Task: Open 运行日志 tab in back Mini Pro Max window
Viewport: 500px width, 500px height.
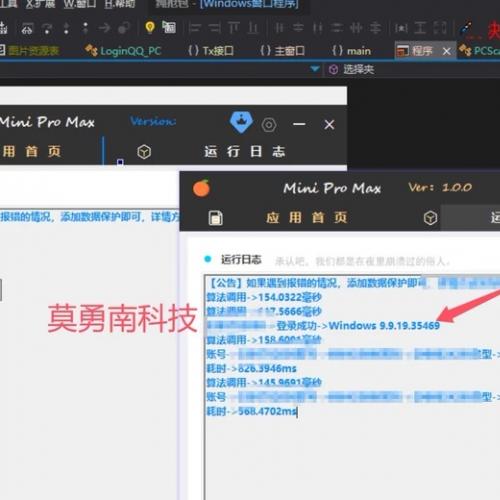Action: point(245,152)
